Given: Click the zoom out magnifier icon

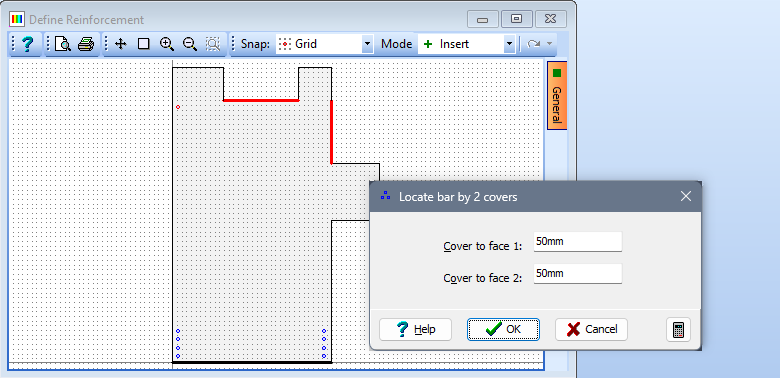Looking at the screenshot, I should pos(190,44).
